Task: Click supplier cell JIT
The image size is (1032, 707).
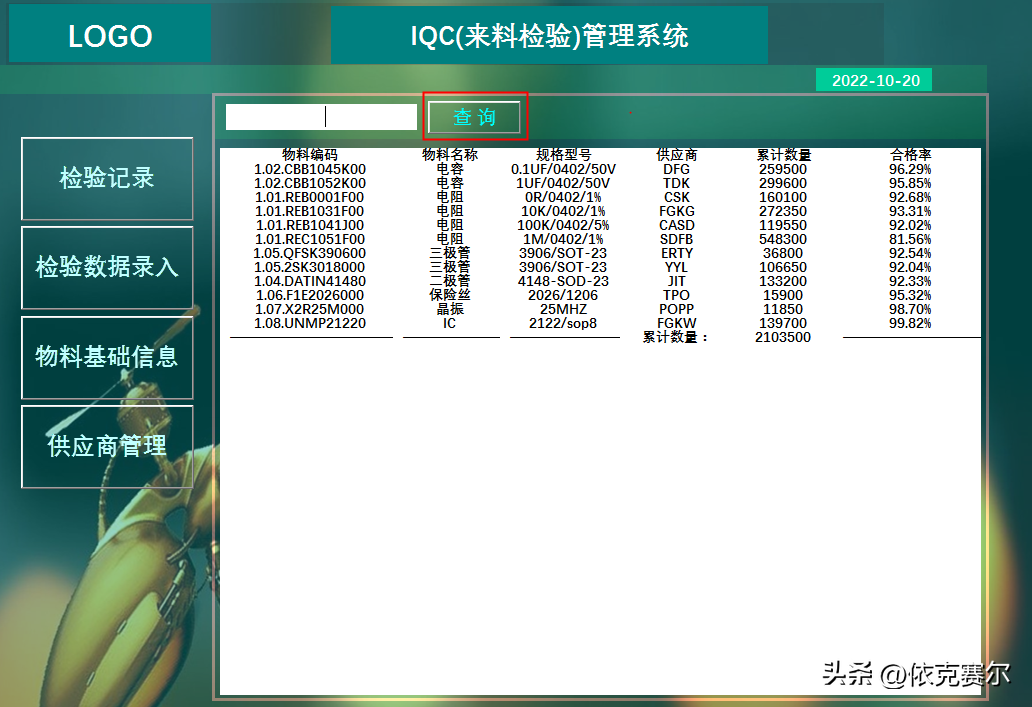Action: tap(677, 281)
